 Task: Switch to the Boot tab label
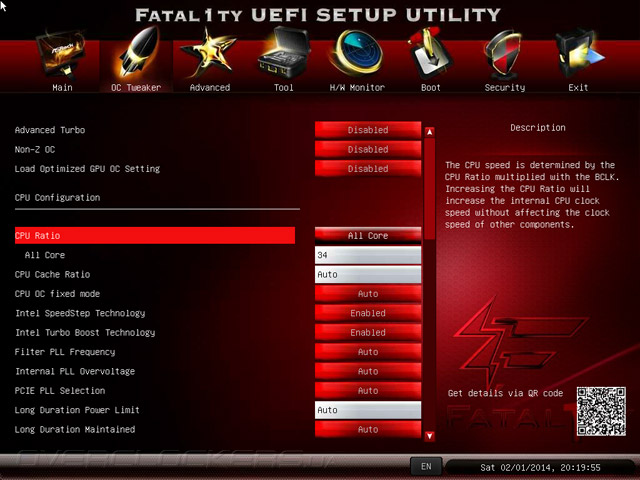pos(431,87)
